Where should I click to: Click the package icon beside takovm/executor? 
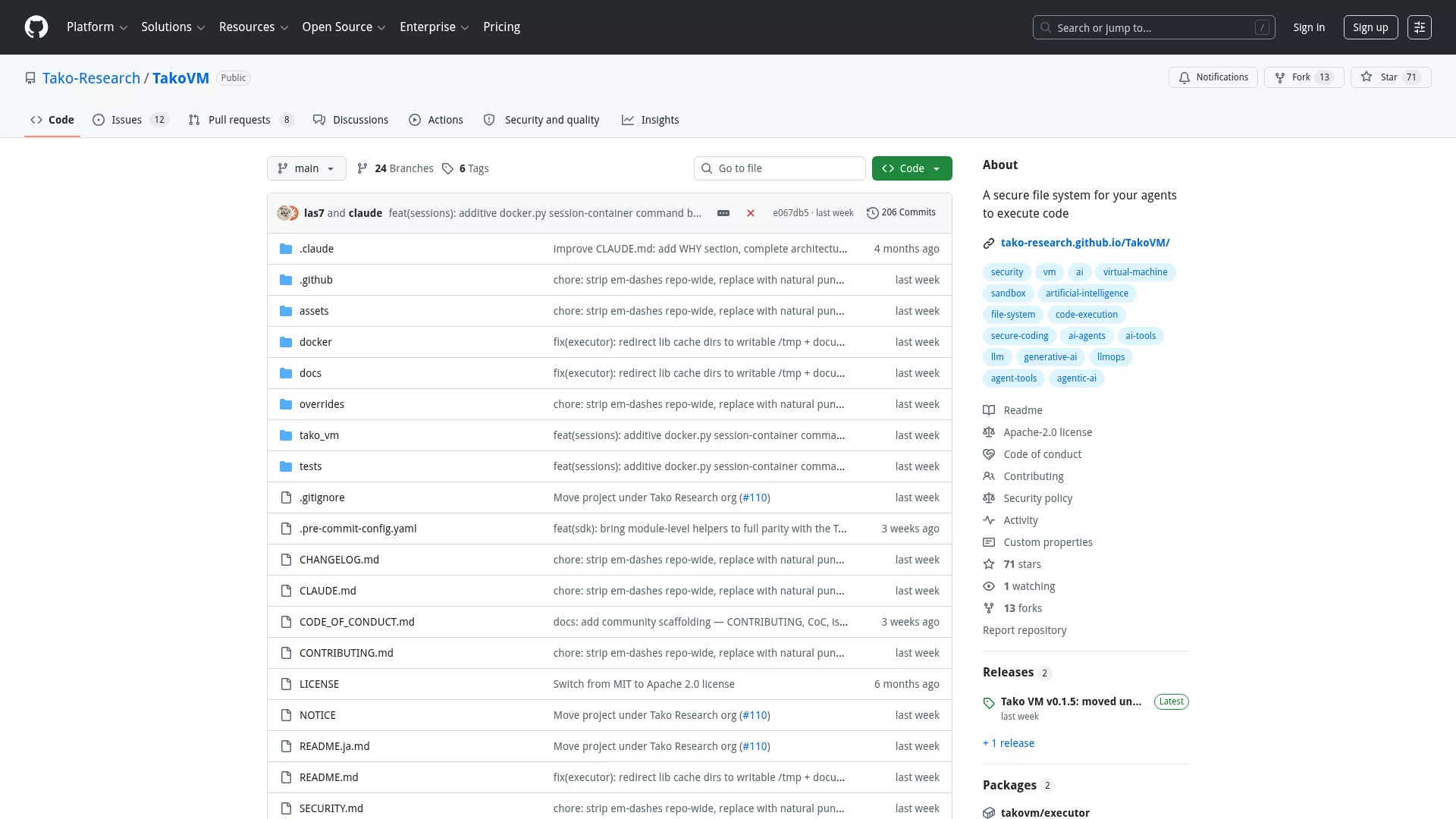(989, 813)
